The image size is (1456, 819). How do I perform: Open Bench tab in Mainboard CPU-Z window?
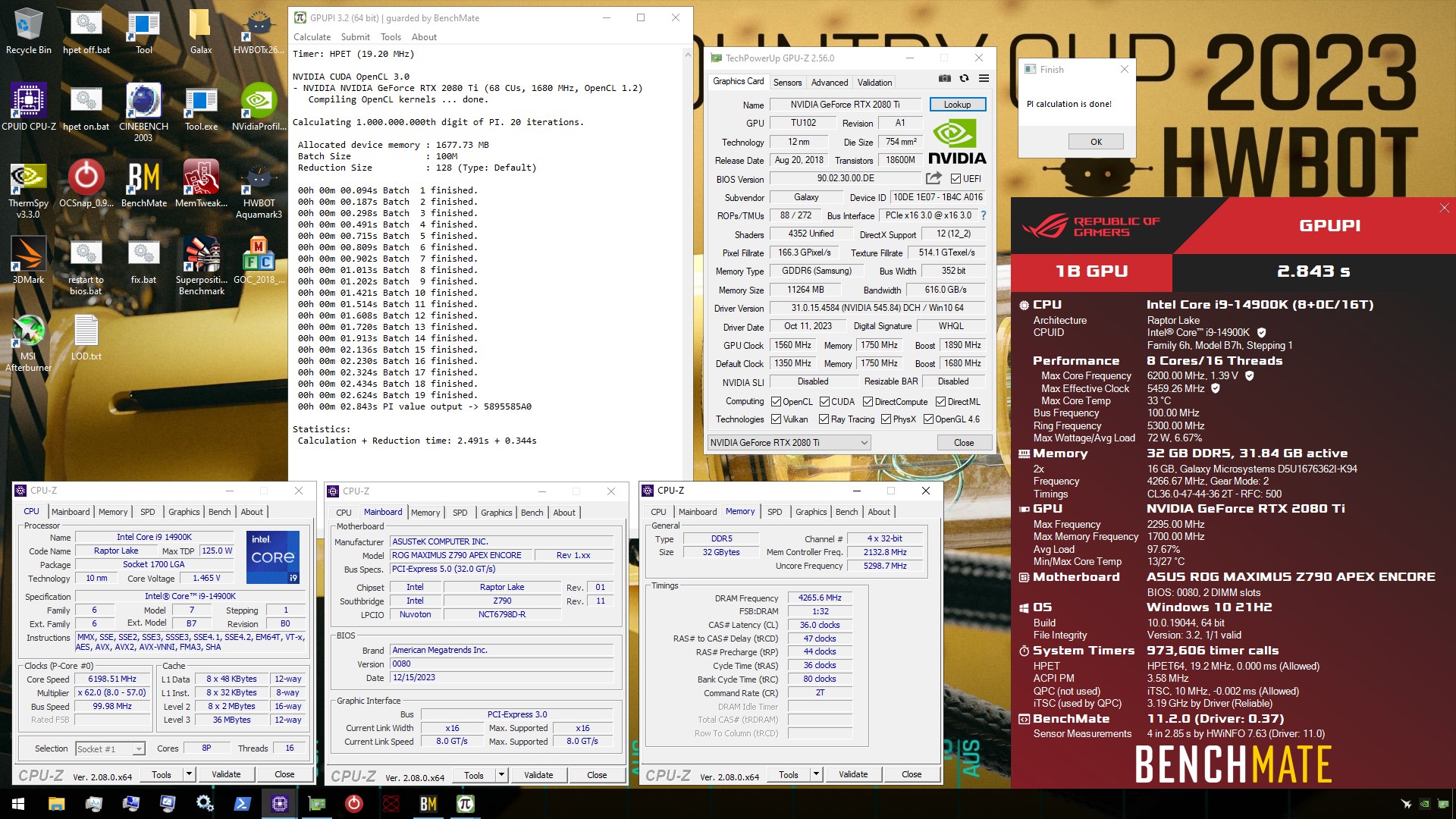click(532, 513)
